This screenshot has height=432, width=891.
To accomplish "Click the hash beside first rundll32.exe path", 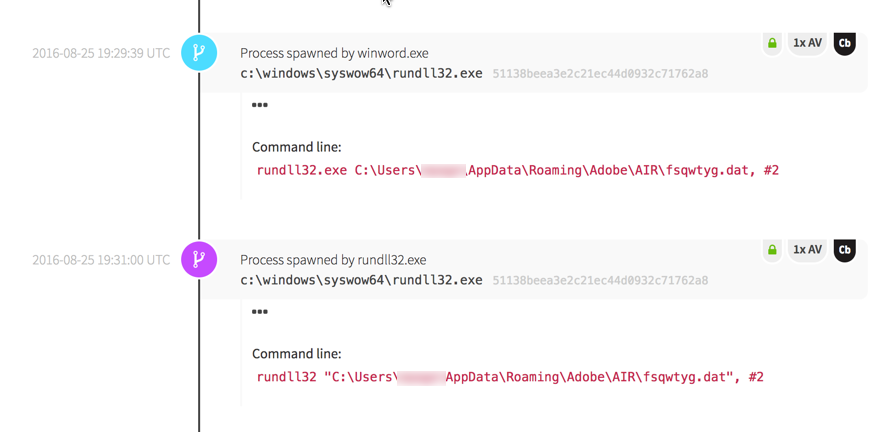I will pos(600,74).
